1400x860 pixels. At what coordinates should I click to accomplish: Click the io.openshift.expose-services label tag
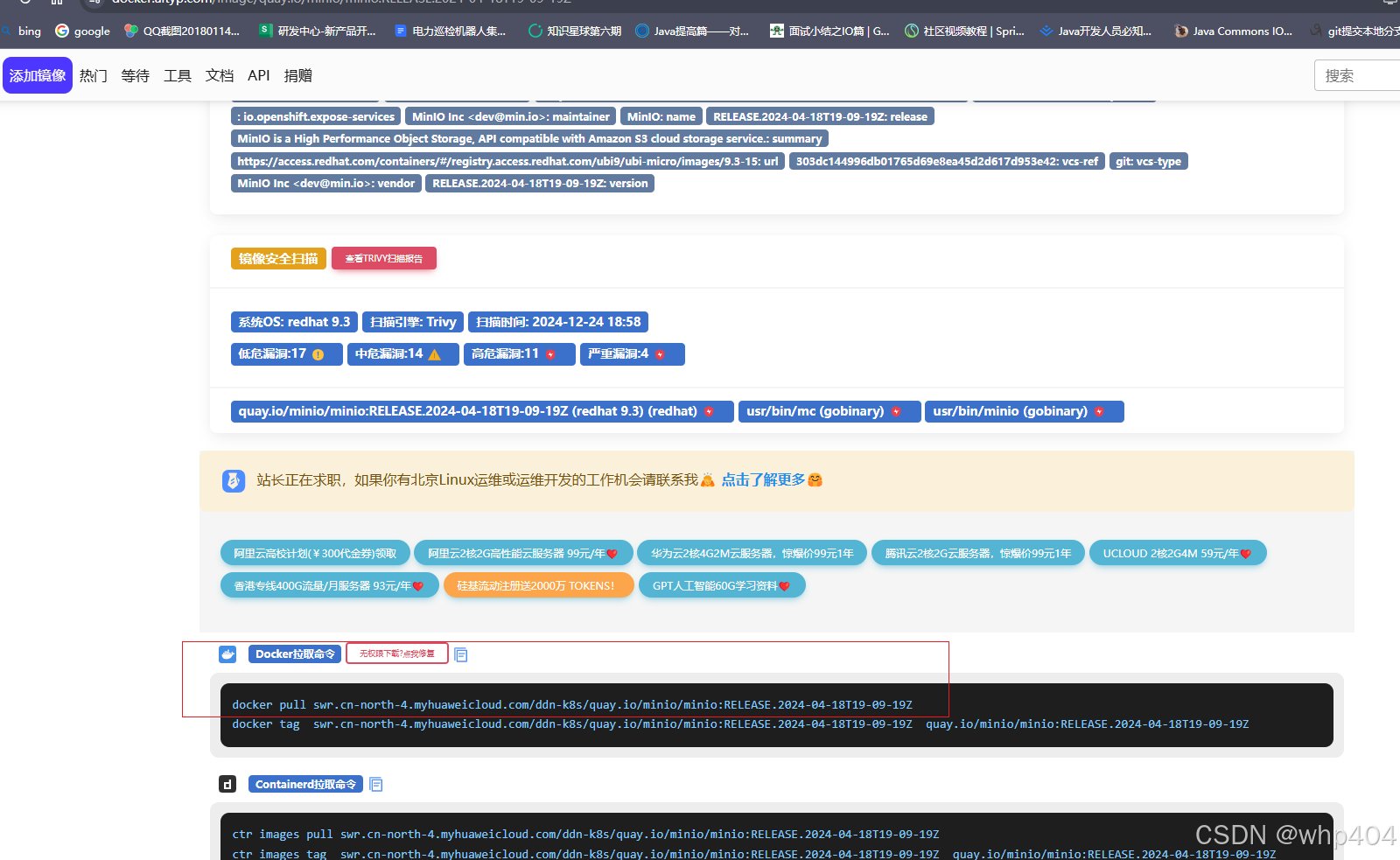coord(316,116)
